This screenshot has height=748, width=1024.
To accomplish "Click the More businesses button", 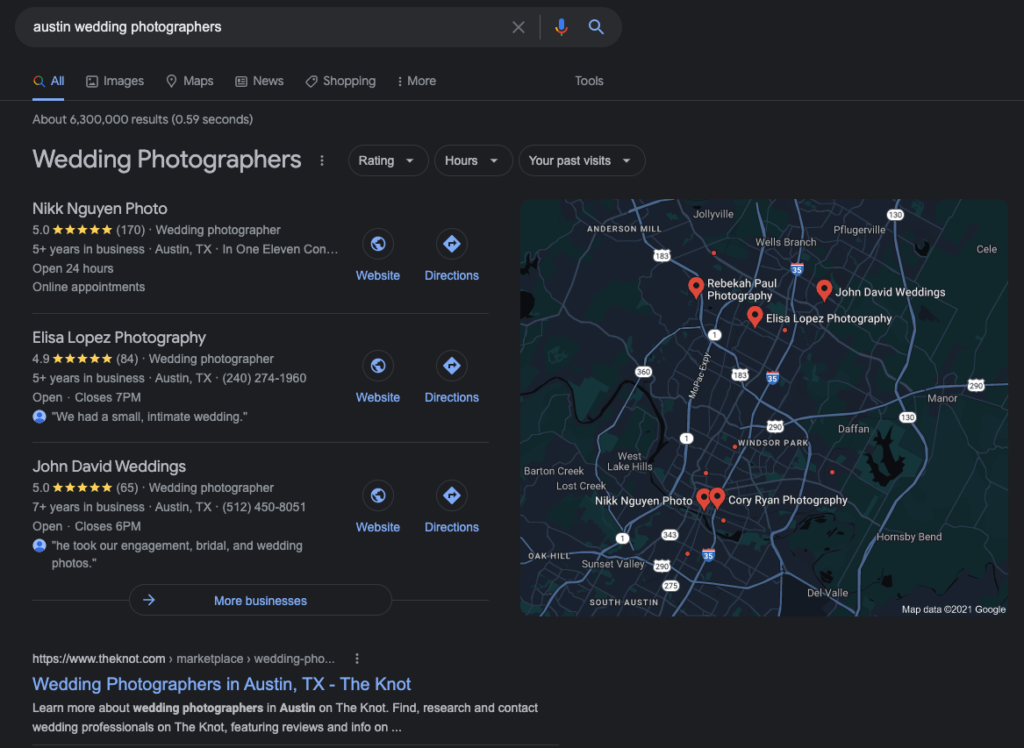I will (260, 600).
